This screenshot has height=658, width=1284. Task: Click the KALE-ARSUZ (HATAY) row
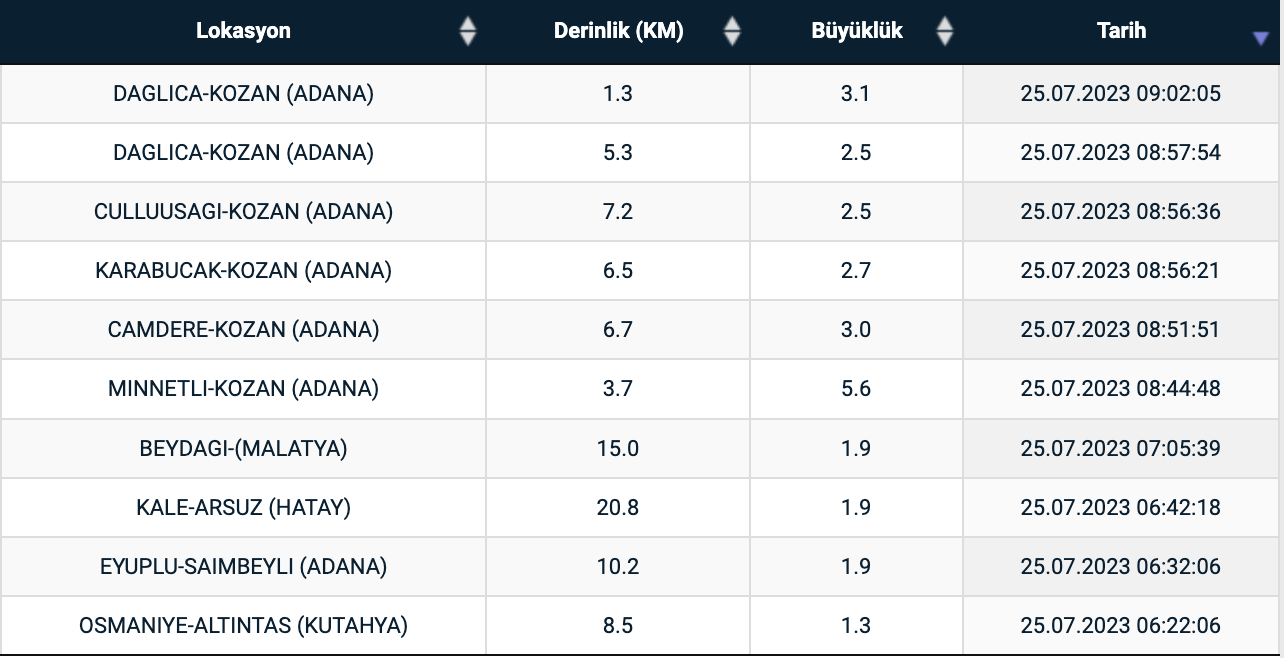[243, 507]
